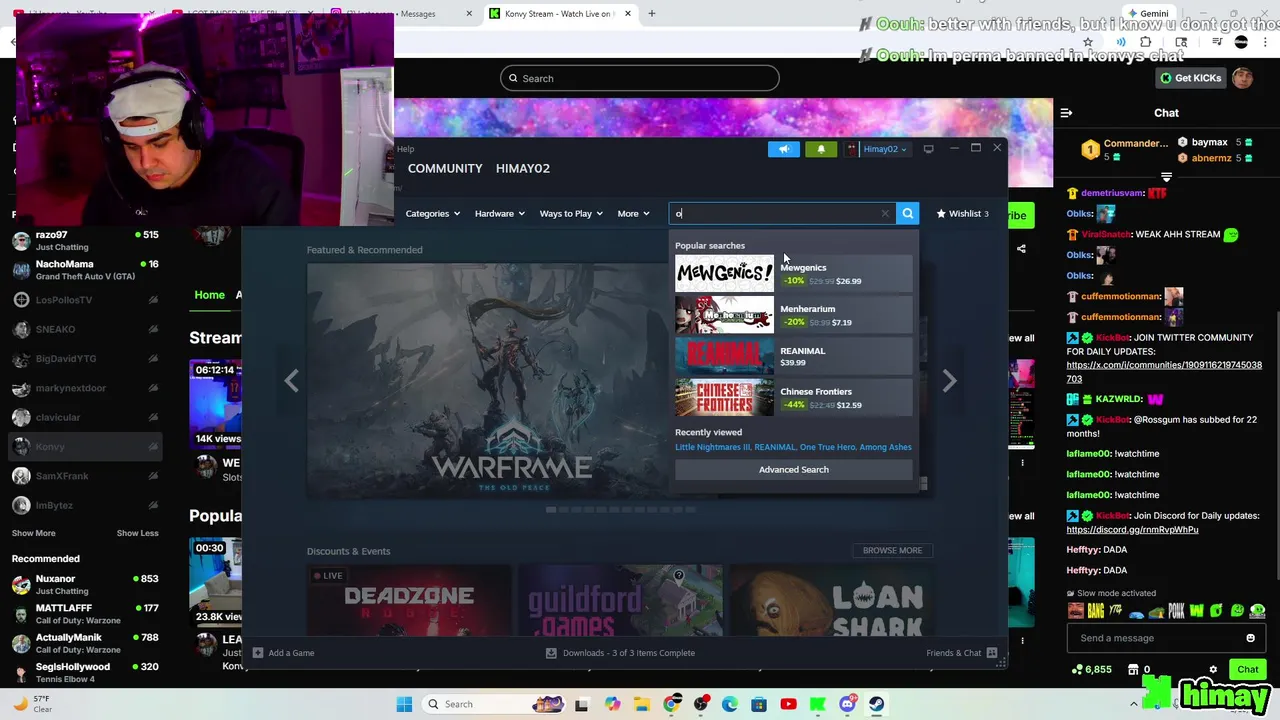
Task: Expand the Ways to Play dropdown
Action: (x=571, y=213)
